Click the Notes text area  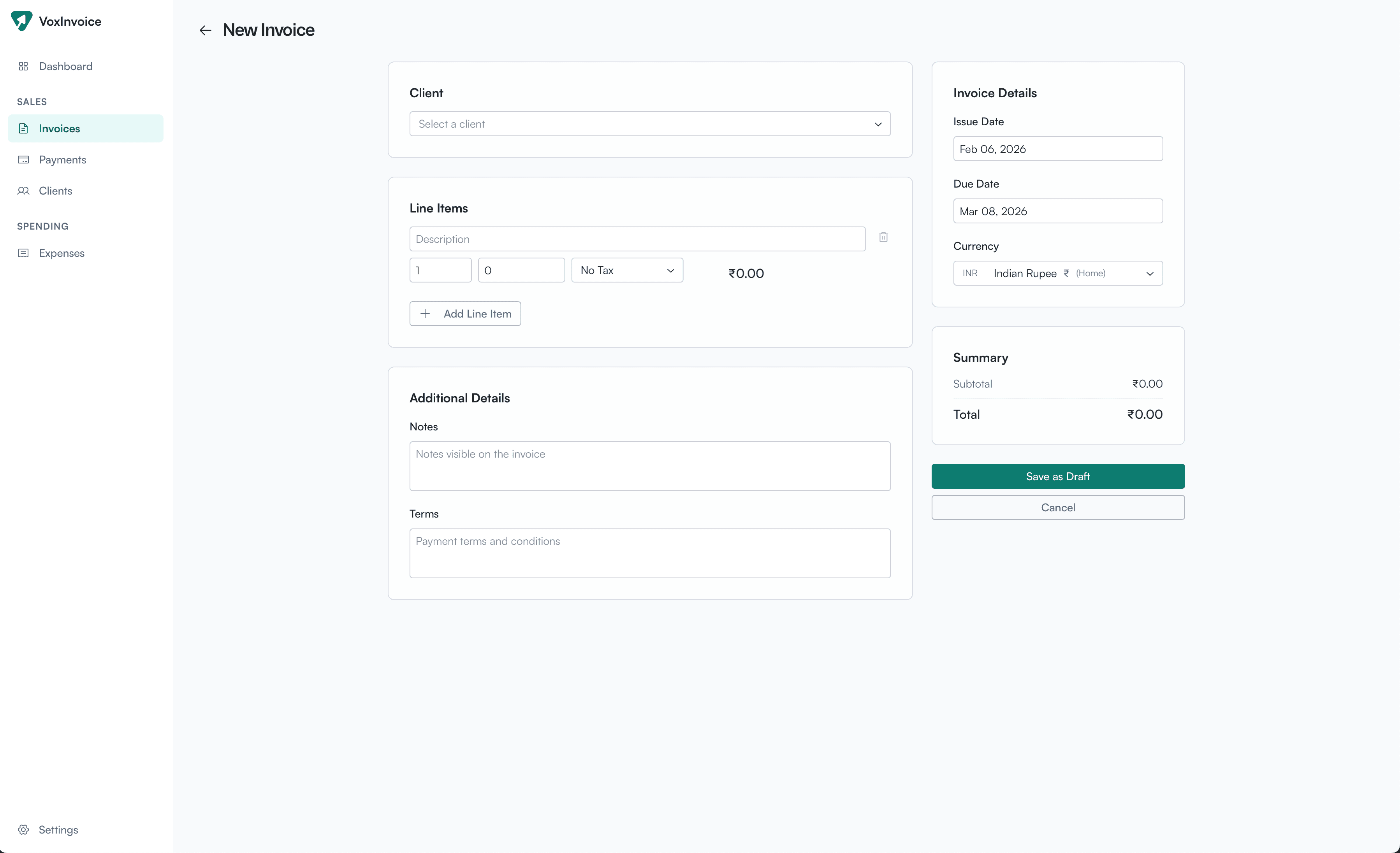[x=649, y=466]
